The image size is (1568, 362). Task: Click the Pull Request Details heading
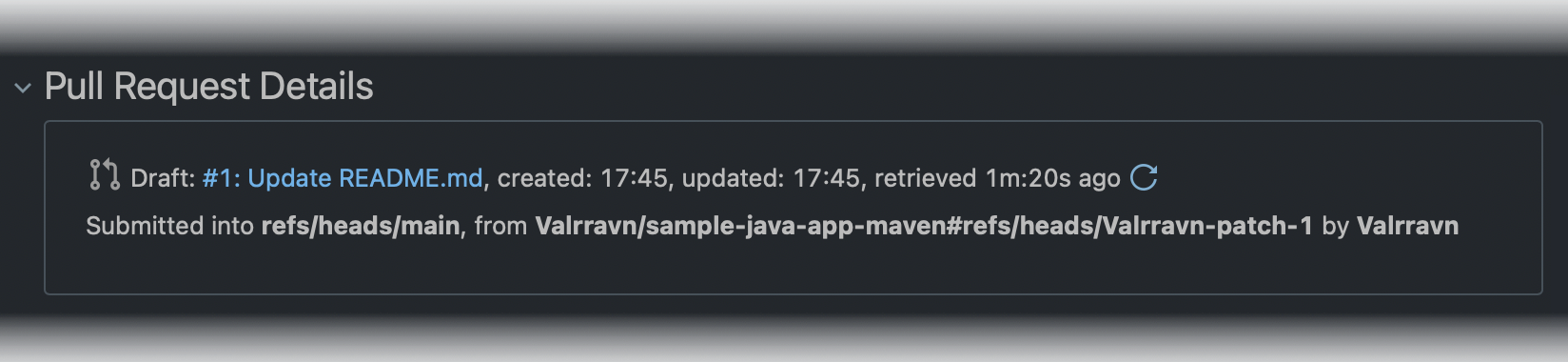[x=208, y=87]
